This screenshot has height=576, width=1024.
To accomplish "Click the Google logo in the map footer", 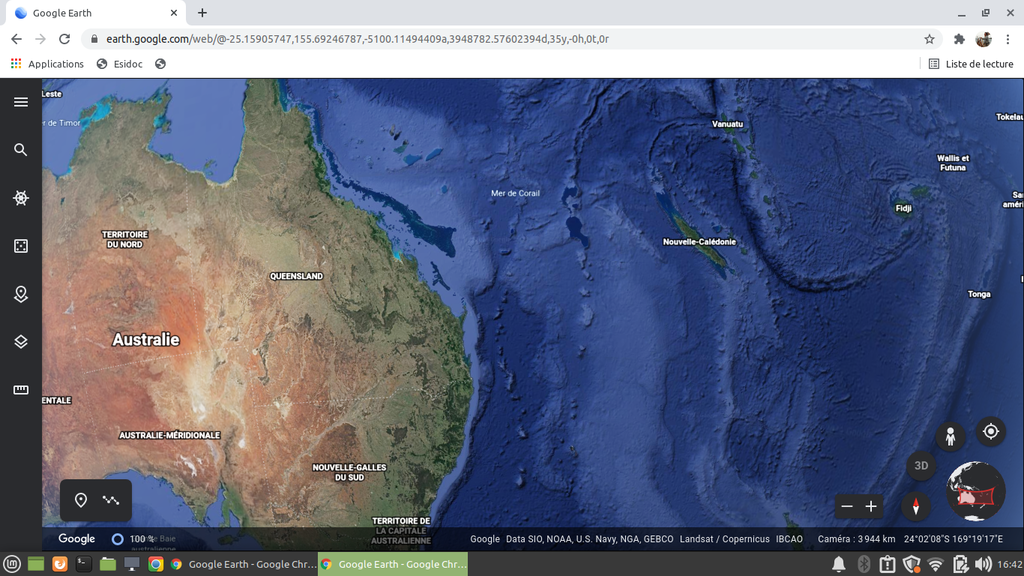I will (77, 539).
